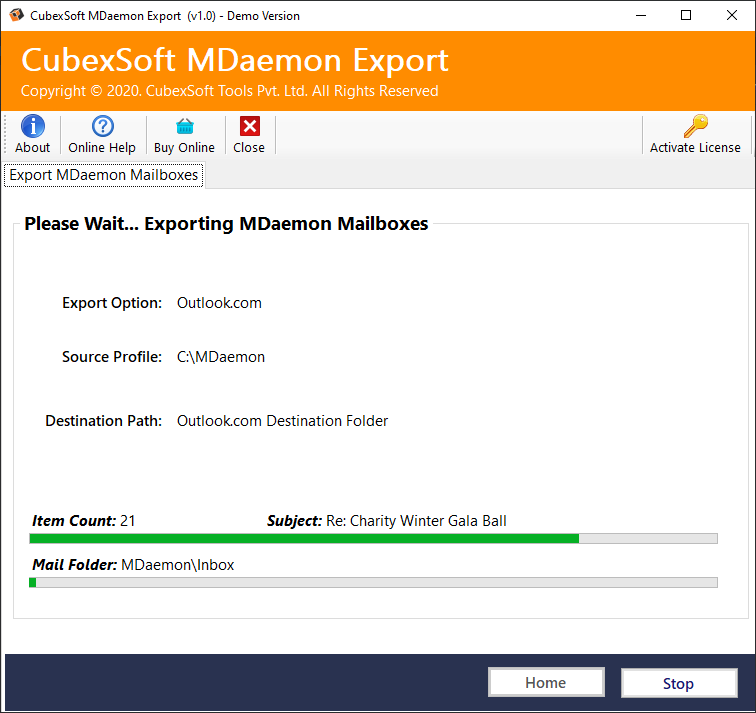Viewport: 756px width, 713px height.
Task: Click subject Re: Charity Winter Gala Ball
Action: [x=416, y=521]
